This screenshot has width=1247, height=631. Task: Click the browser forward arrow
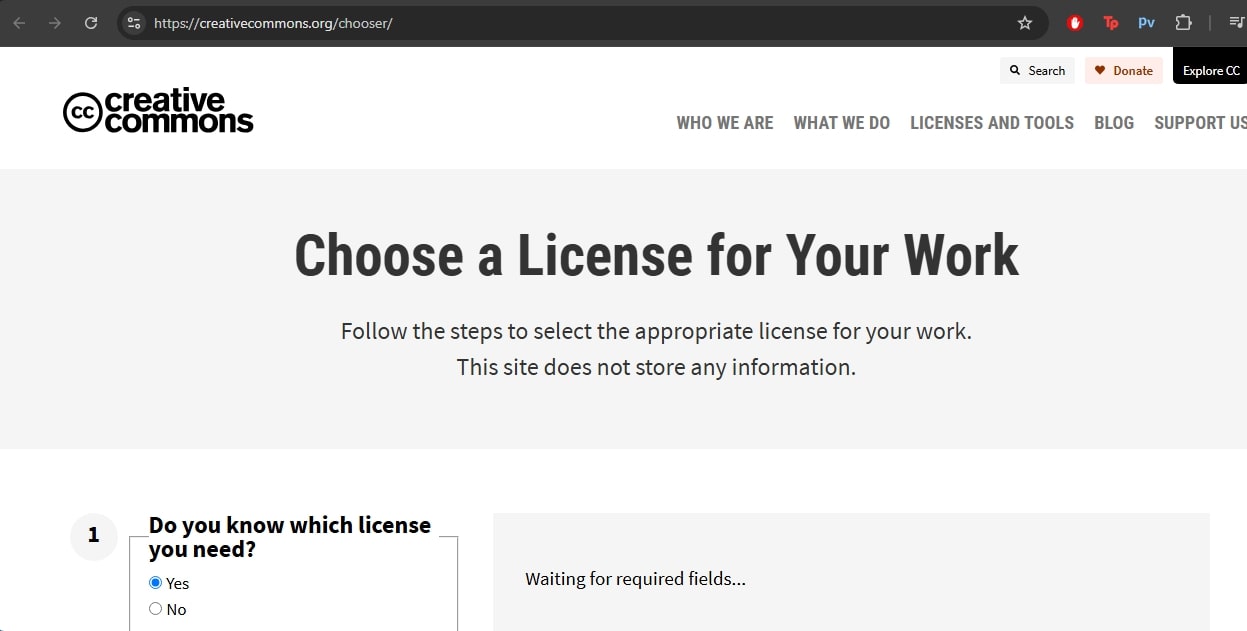click(x=55, y=22)
